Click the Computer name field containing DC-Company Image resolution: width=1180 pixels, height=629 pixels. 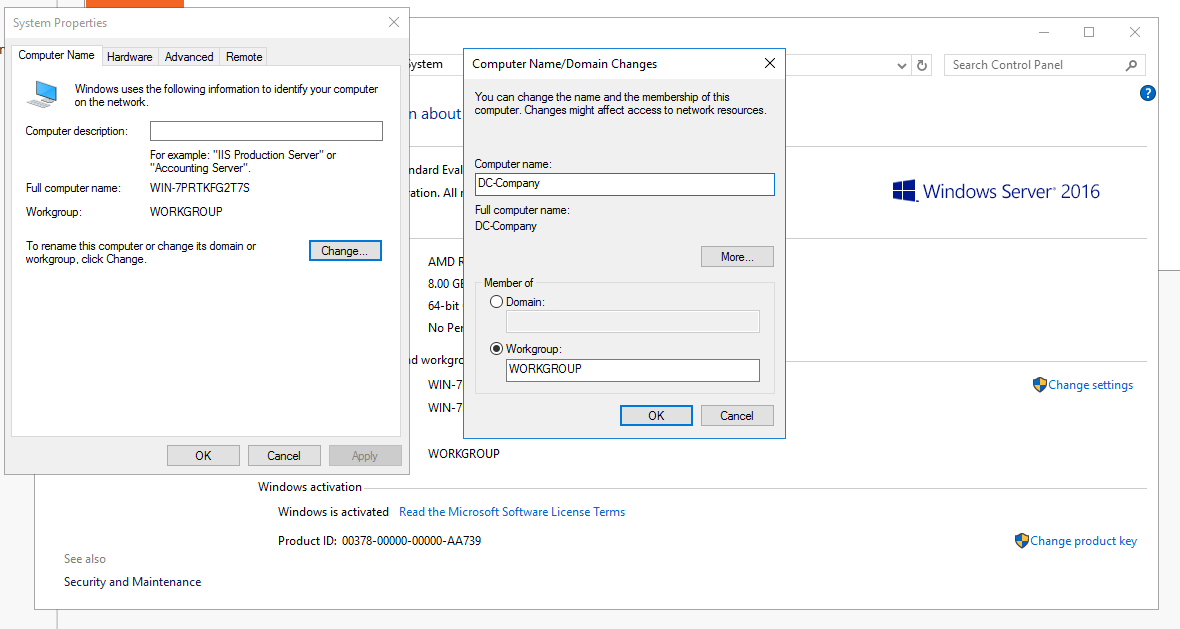point(624,184)
